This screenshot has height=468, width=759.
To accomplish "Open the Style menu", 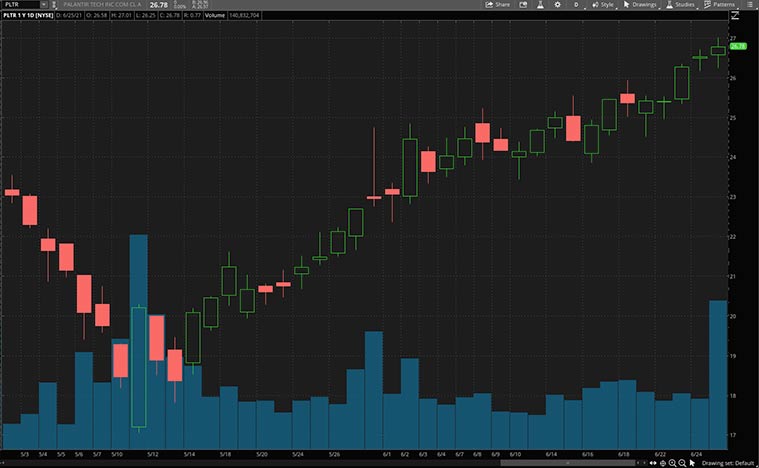I will pos(603,4).
